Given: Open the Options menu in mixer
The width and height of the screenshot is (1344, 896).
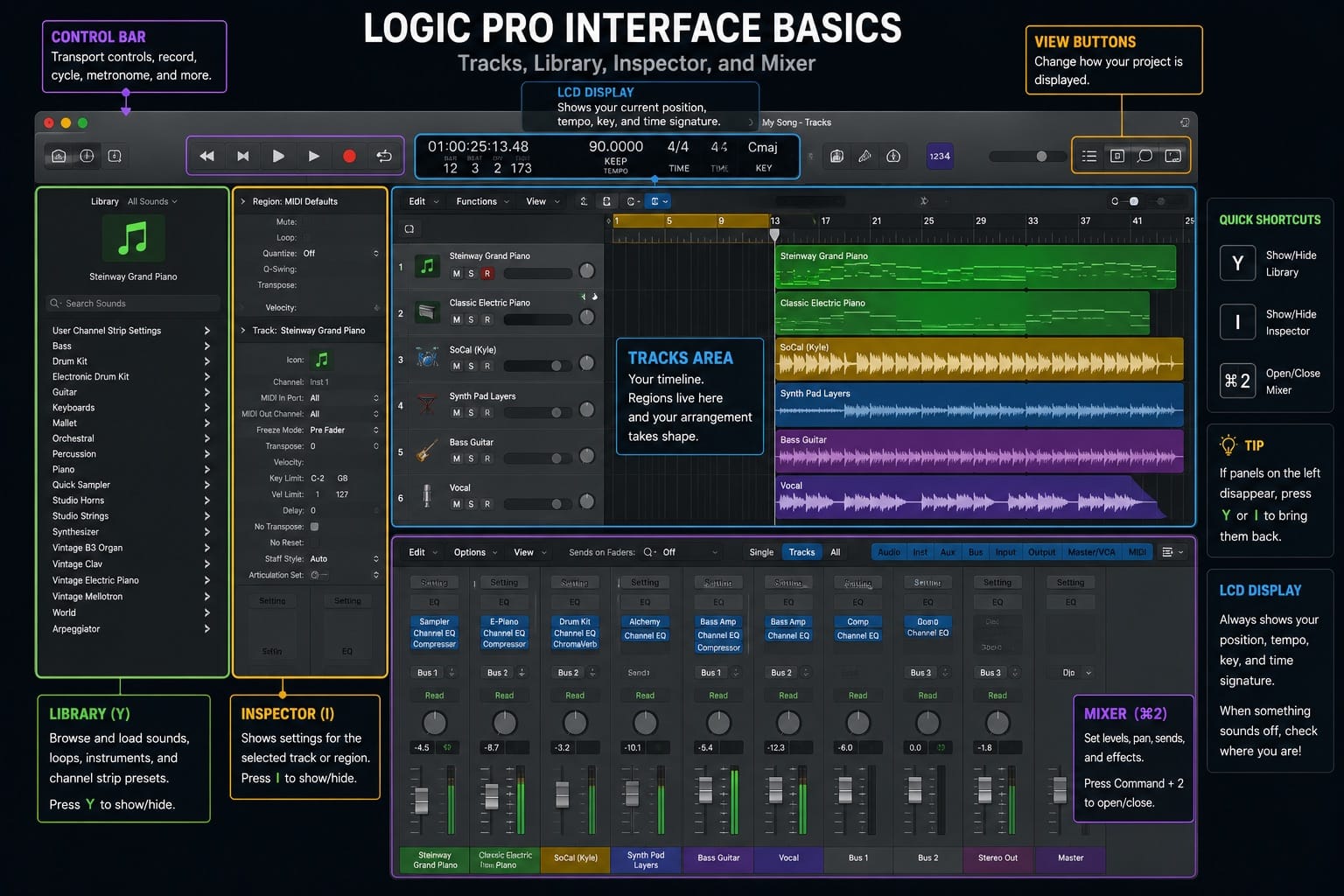Looking at the screenshot, I should 475,552.
